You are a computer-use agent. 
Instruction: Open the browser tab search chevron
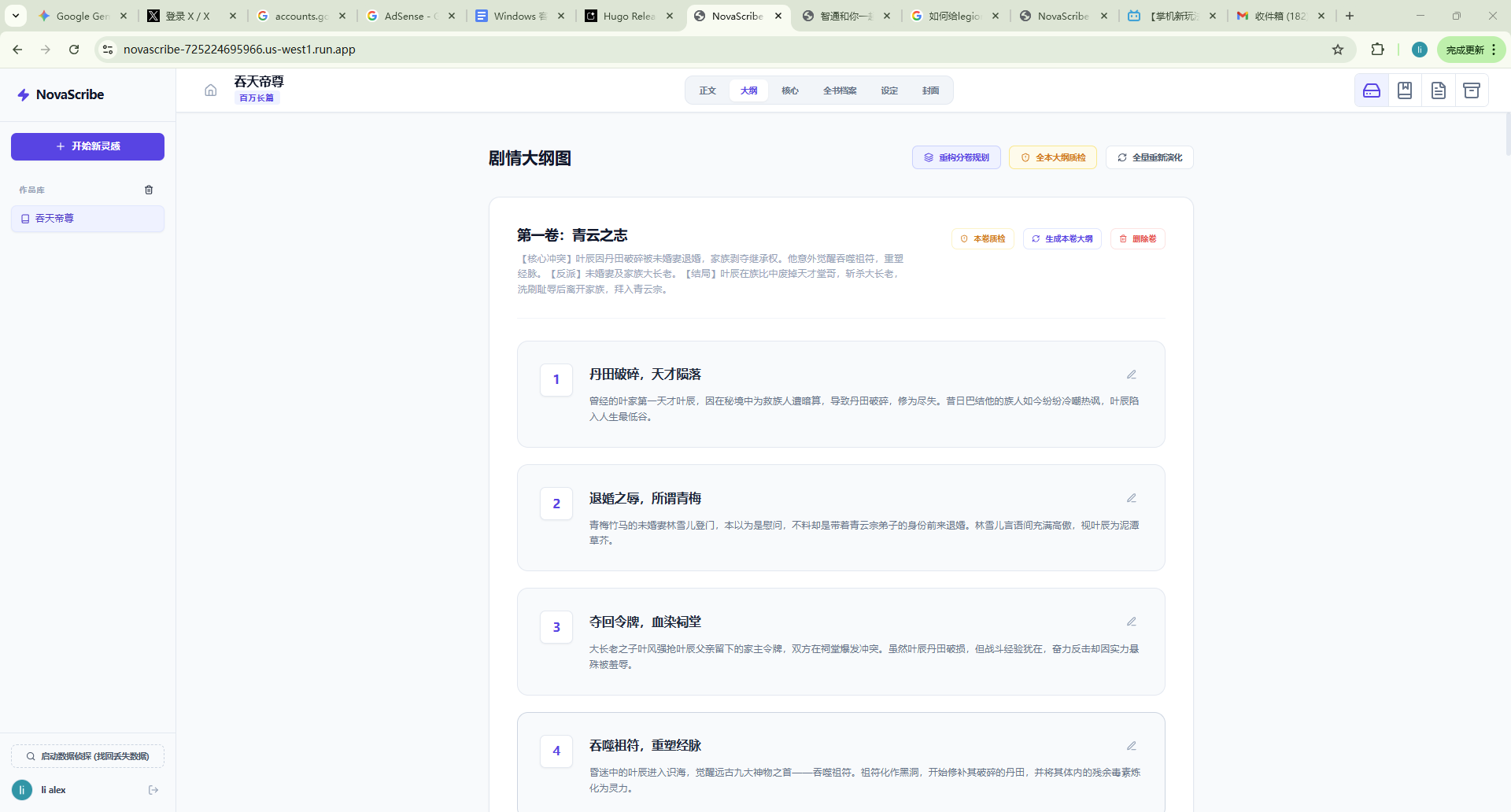15,15
